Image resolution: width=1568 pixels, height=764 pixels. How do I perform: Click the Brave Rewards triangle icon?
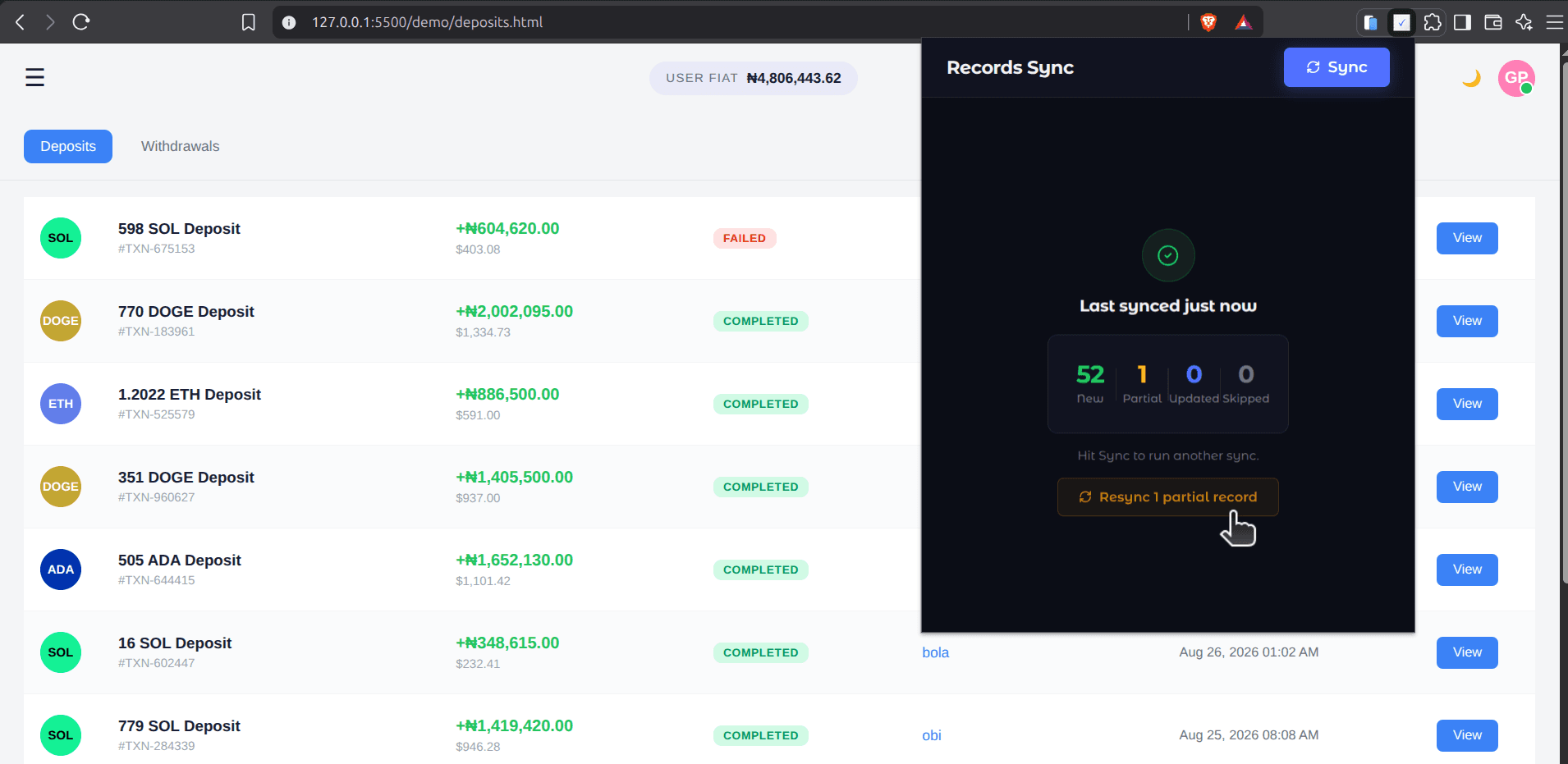(1244, 22)
